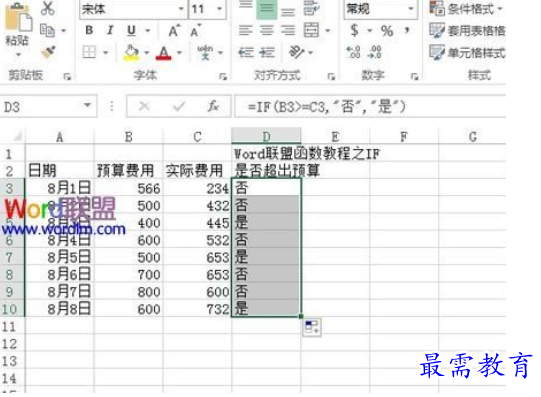The height and width of the screenshot is (397, 541).
Task: Click cell 是否超出预算
Action: 266,170
